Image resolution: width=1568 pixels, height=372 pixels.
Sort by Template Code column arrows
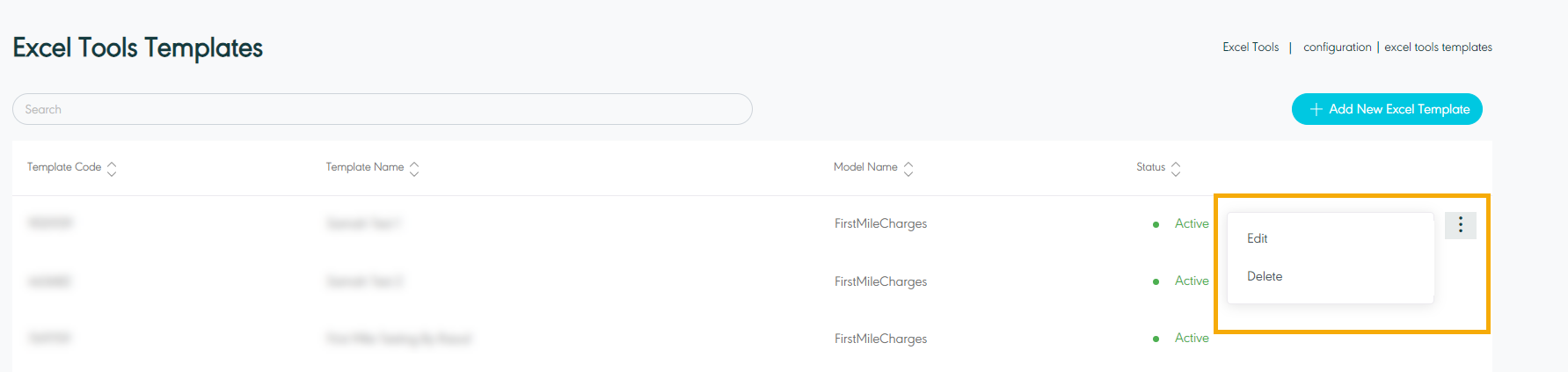[x=112, y=168]
